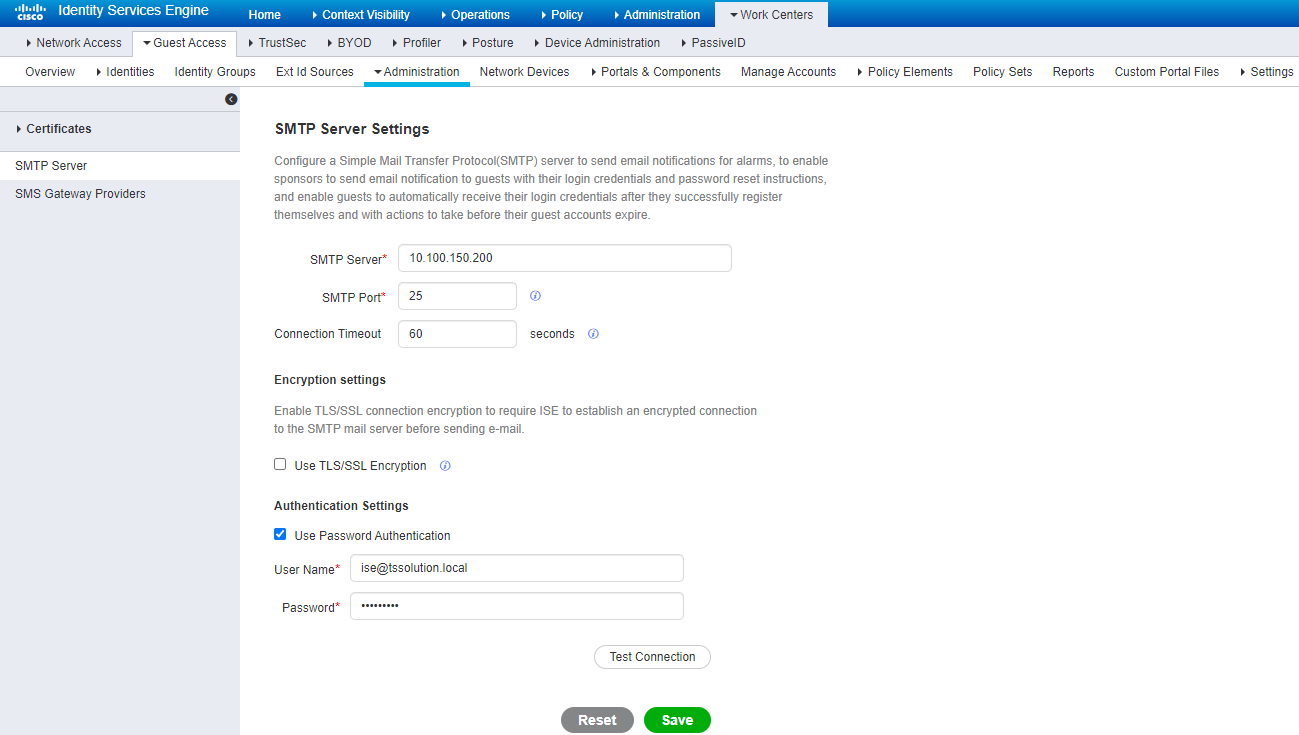
Task: Open the Reports tab
Action: (x=1073, y=72)
